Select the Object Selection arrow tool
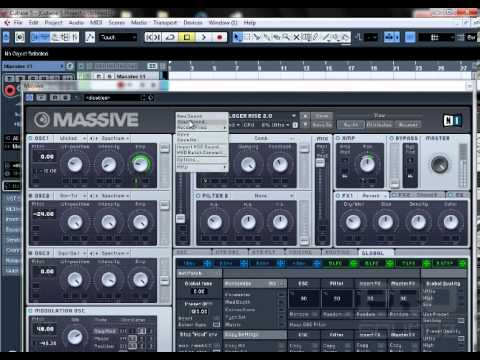480x360 pixels. click(237, 37)
